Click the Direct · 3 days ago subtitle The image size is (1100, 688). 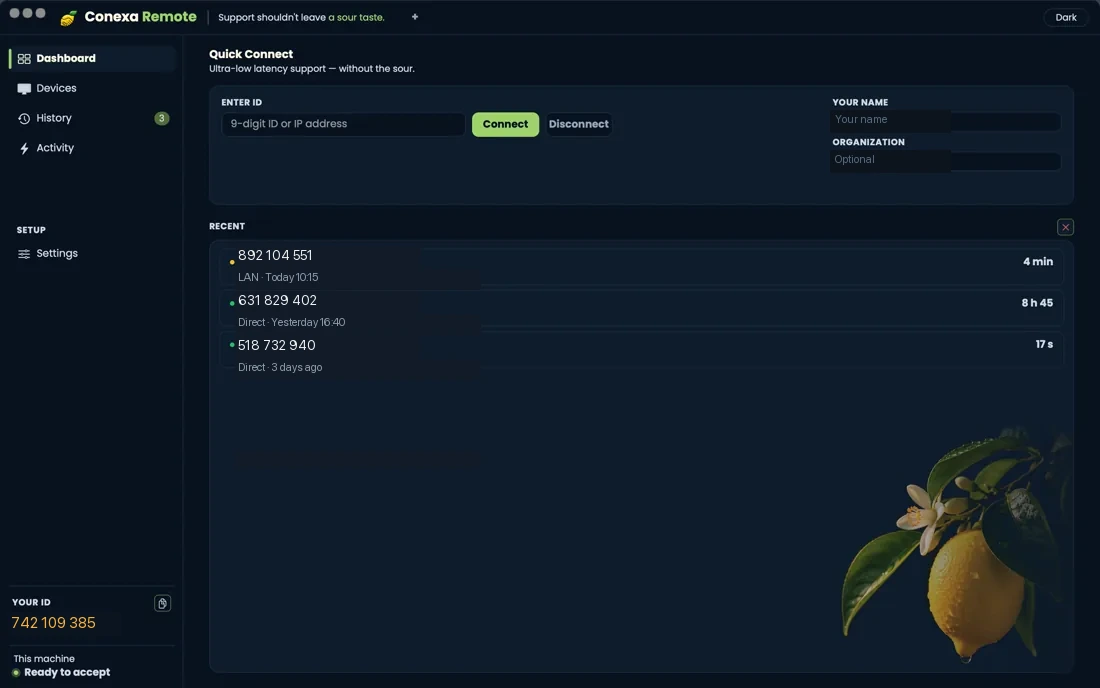280,367
